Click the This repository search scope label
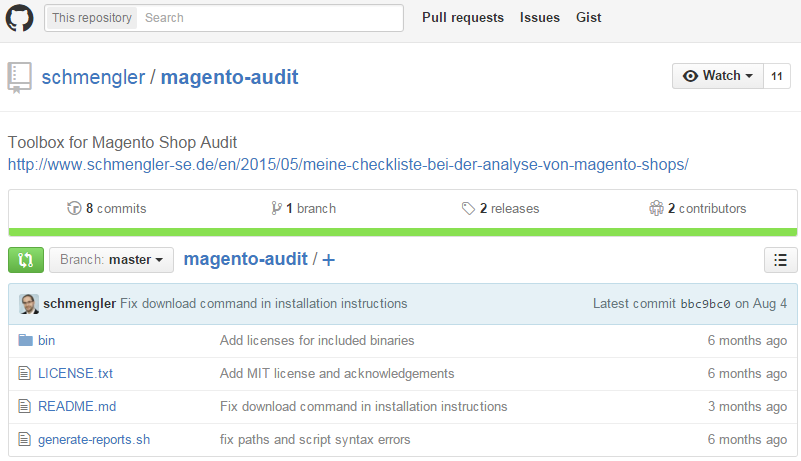Image resolution: width=801 pixels, height=461 pixels. click(91, 18)
